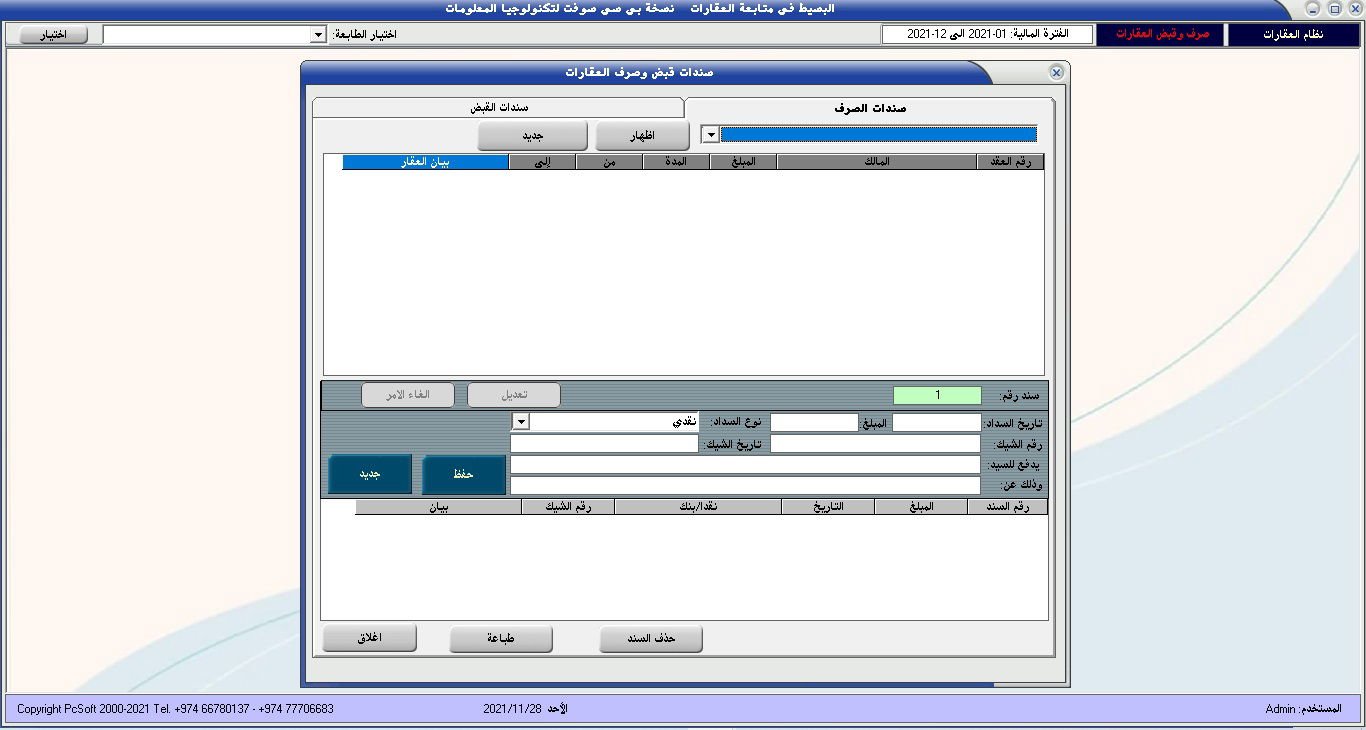Screen dimensions: 1366x730
Task: Close the dialog with the اغلاق button
Action: pos(369,638)
